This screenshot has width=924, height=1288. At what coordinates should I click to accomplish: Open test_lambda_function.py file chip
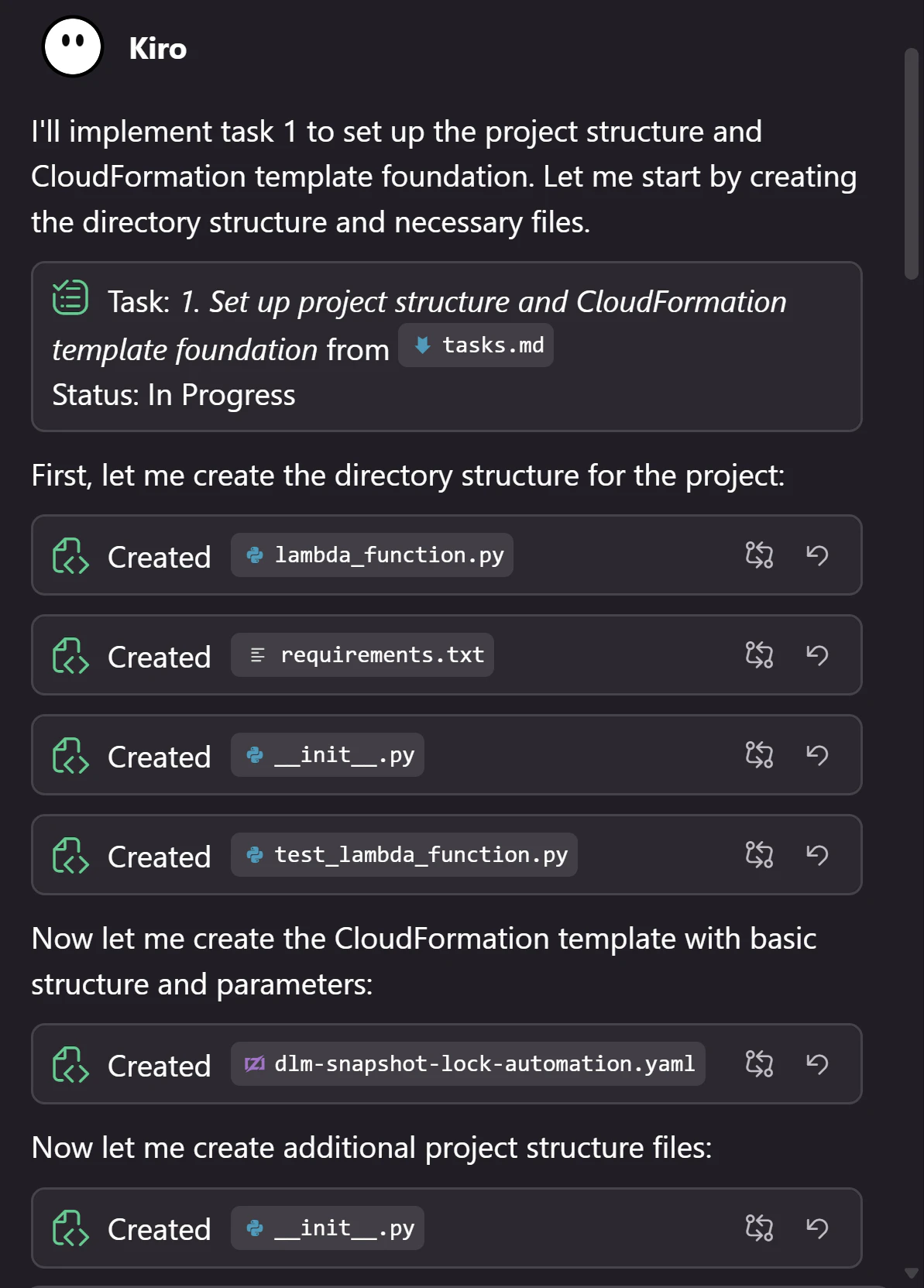coord(404,854)
